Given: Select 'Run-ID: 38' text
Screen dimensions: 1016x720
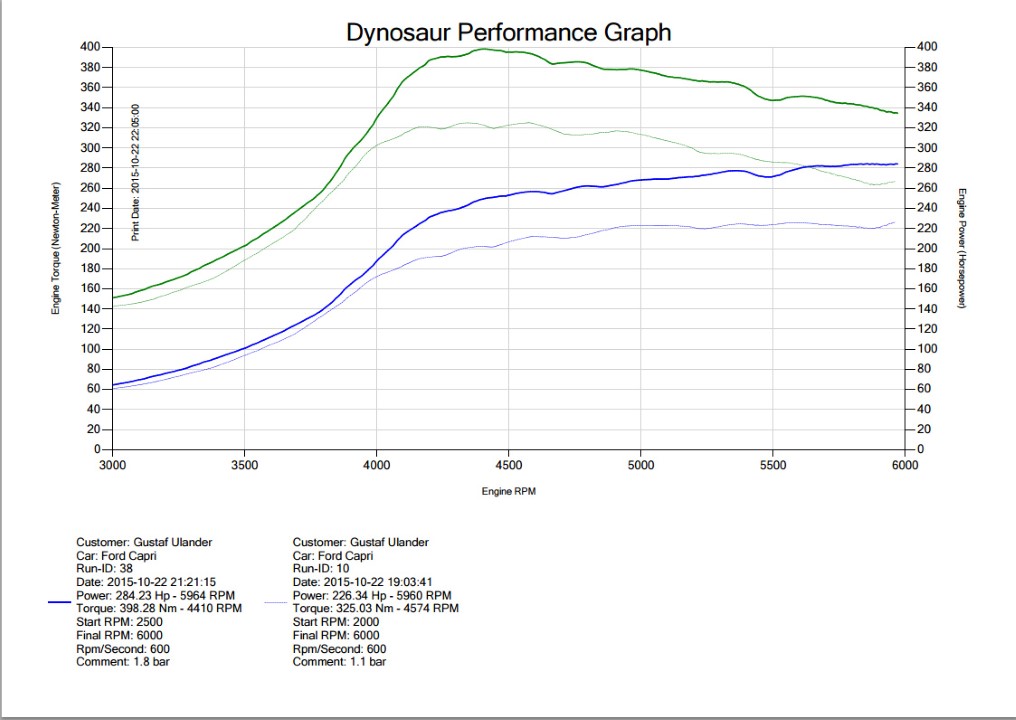Looking at the screenshot, I should point(104,568).
